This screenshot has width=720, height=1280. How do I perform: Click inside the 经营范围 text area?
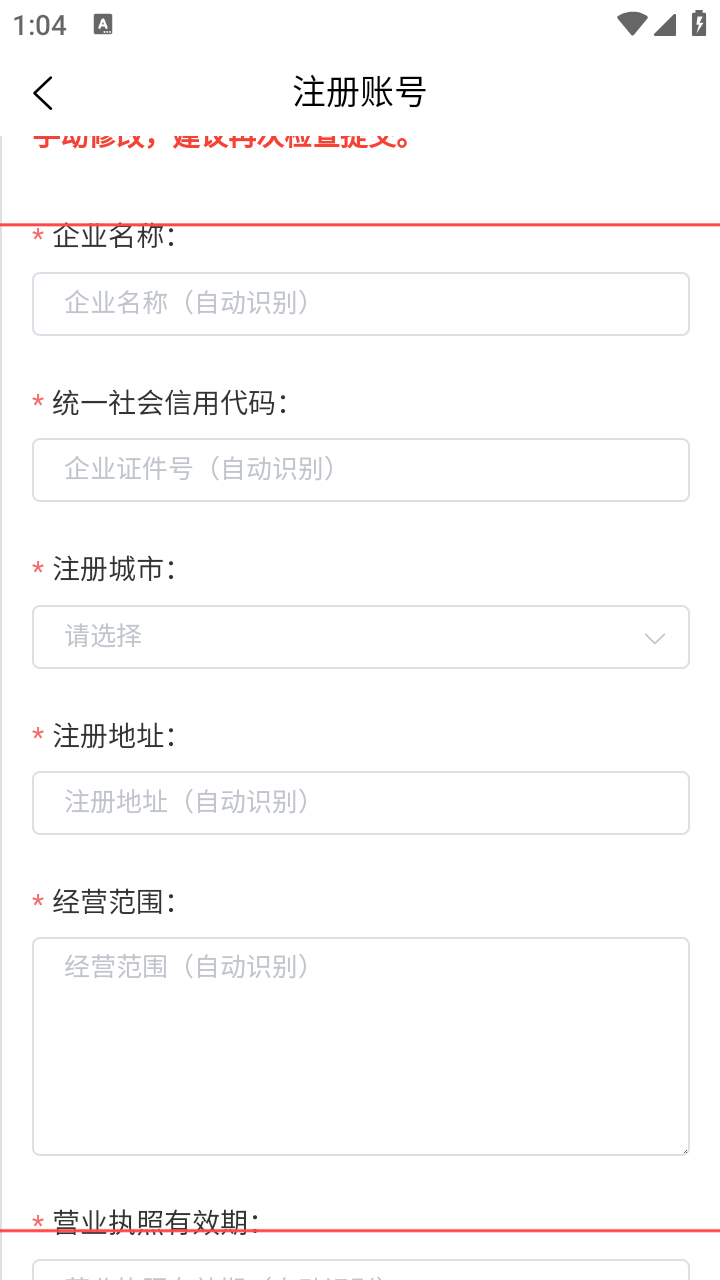360,1046
